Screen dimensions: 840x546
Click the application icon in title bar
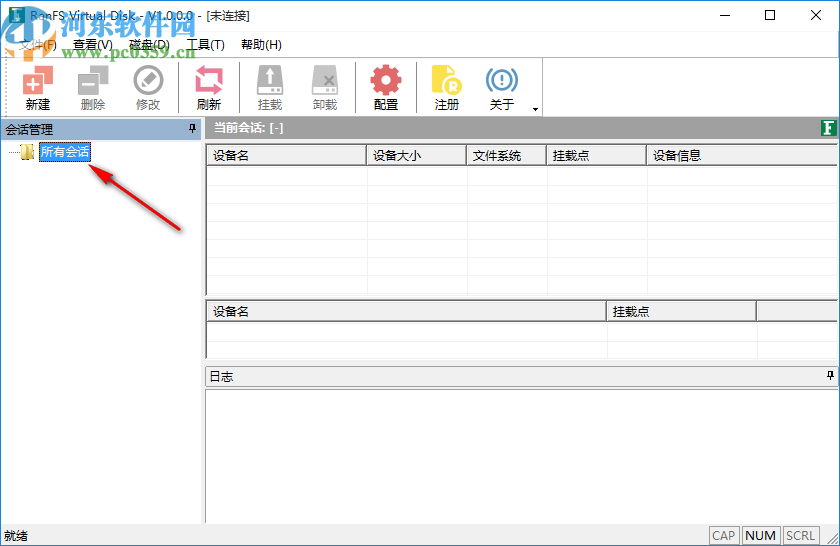pos(16,15)
